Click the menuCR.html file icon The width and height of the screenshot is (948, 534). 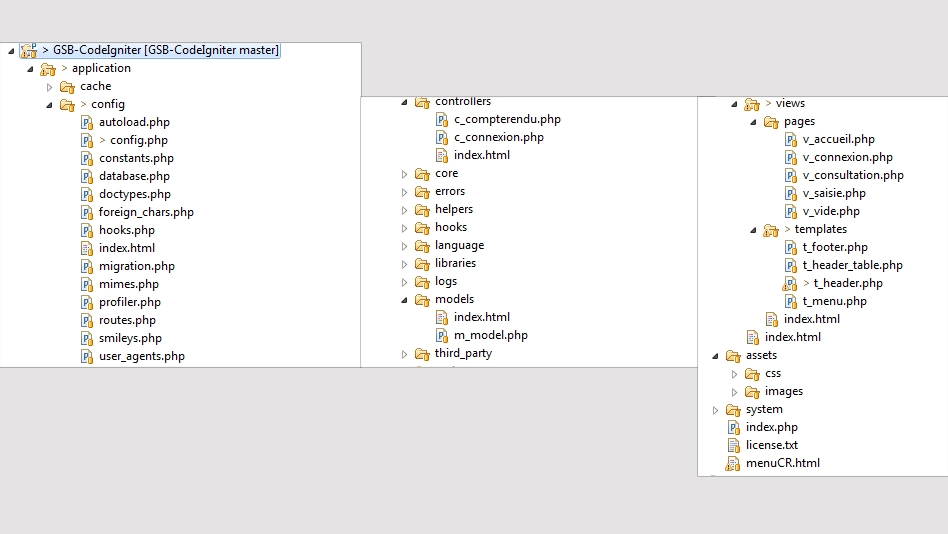point(733,464)
